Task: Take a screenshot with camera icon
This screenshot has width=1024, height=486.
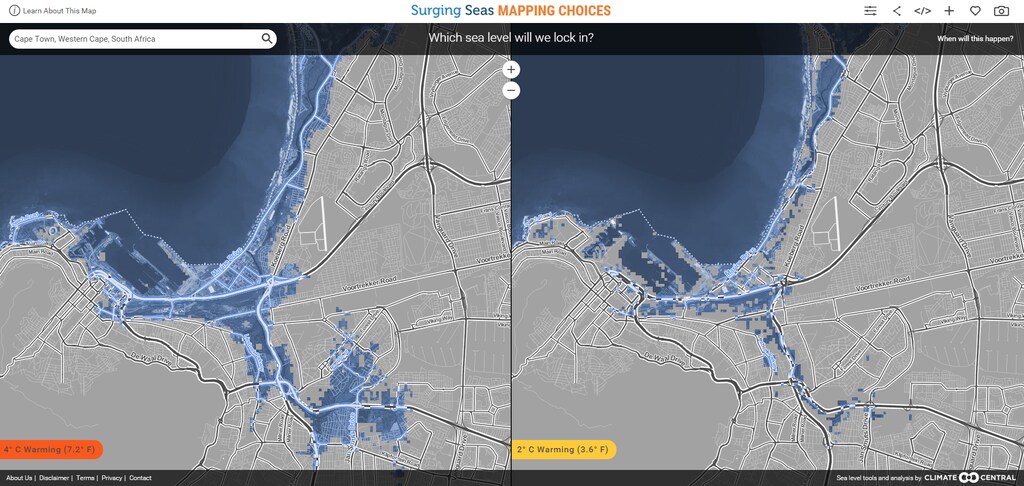Action: (x=1000, y=11)
